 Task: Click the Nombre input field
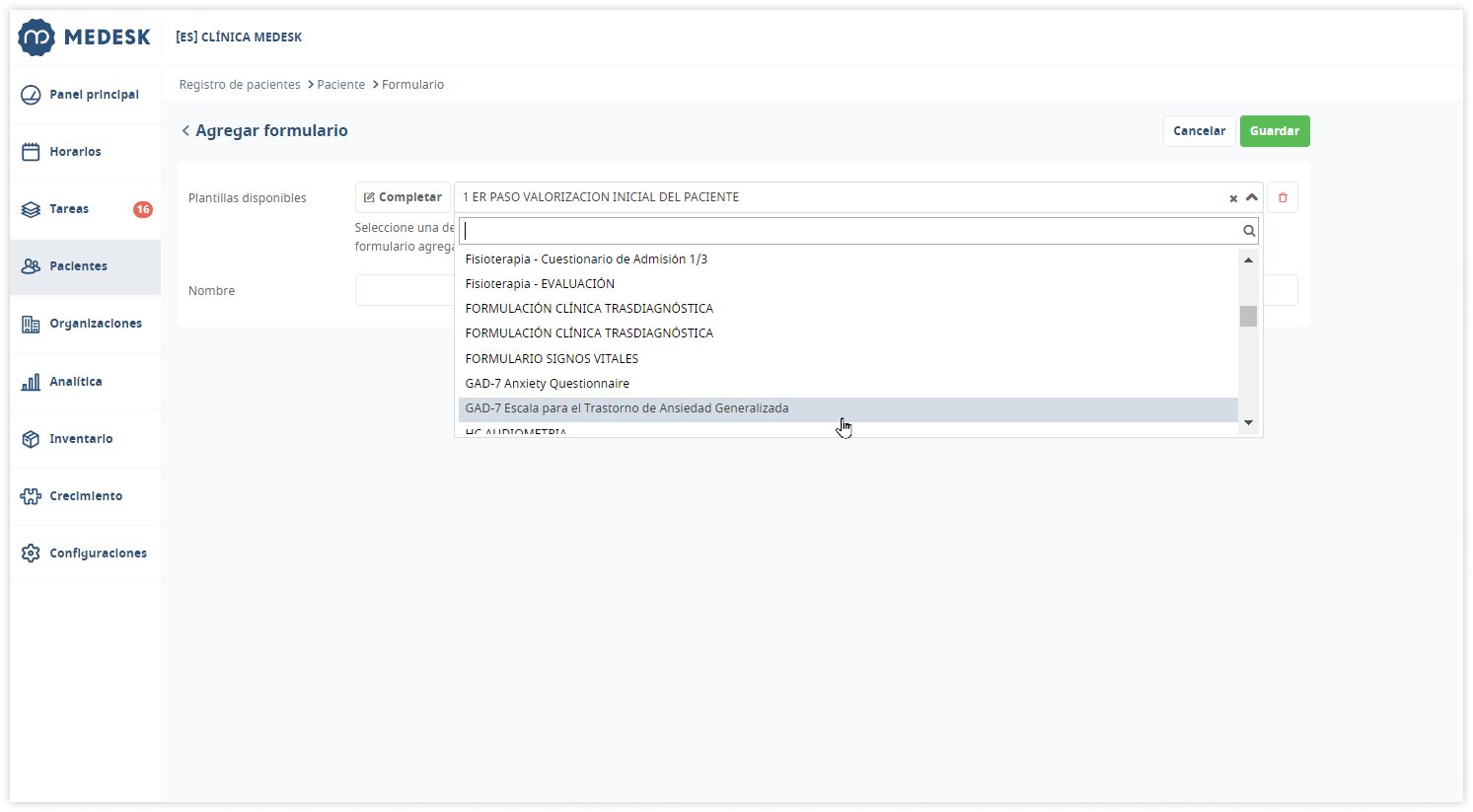[x=826, y=290]
